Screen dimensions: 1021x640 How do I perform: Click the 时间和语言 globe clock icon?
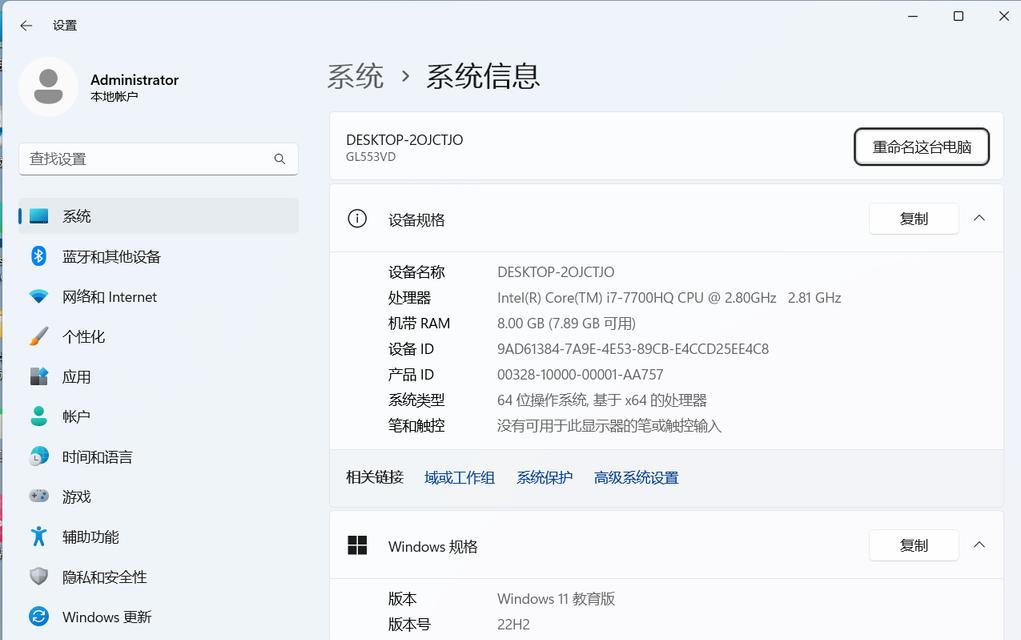point(39,456)
